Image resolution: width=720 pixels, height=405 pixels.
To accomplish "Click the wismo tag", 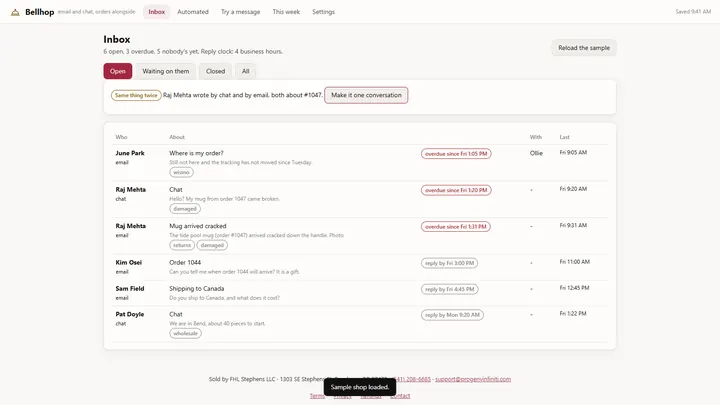I will (181, 172).
